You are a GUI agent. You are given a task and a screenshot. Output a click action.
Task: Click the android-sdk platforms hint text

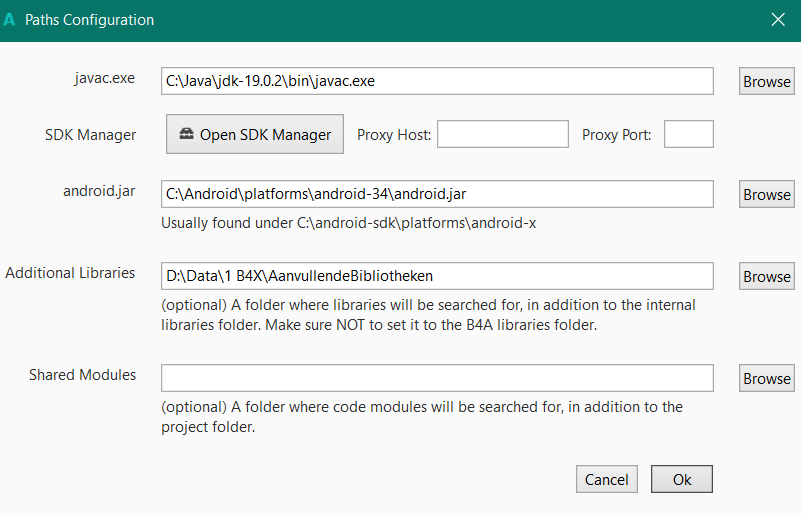click(x=348, y=223)
